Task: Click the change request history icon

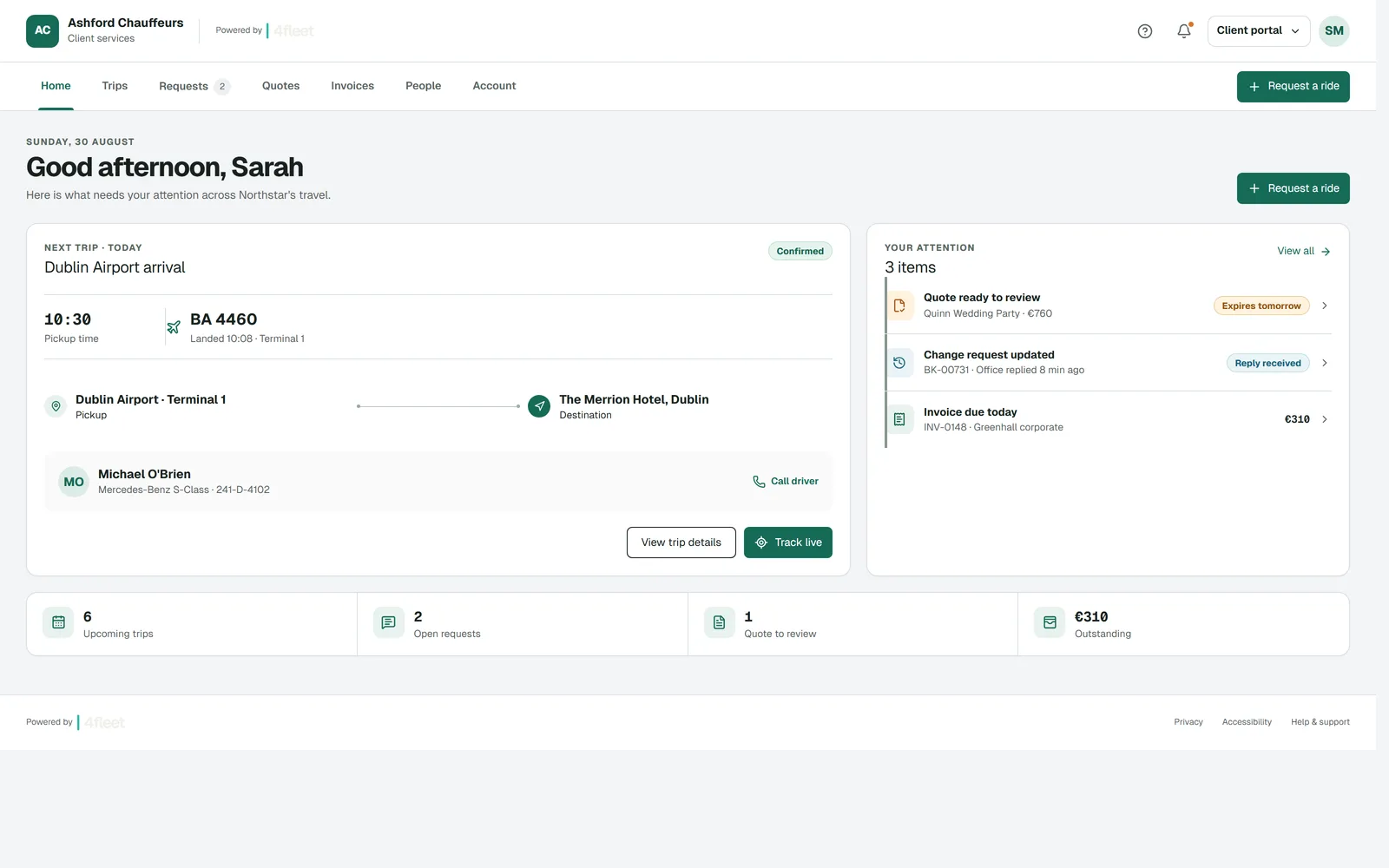Action: pos(899,363)
